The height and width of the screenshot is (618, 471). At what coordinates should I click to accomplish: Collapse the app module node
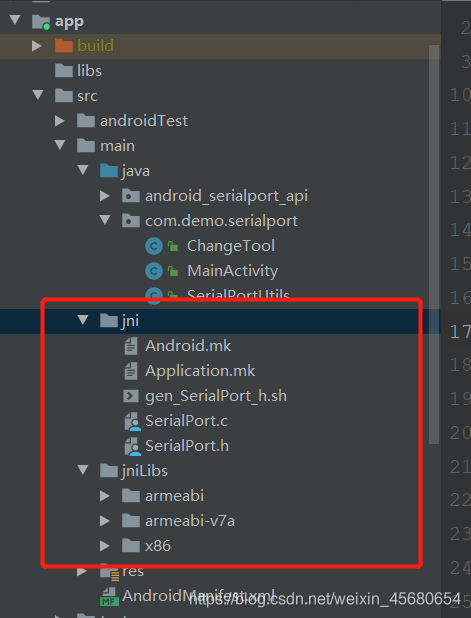point(15,20)
